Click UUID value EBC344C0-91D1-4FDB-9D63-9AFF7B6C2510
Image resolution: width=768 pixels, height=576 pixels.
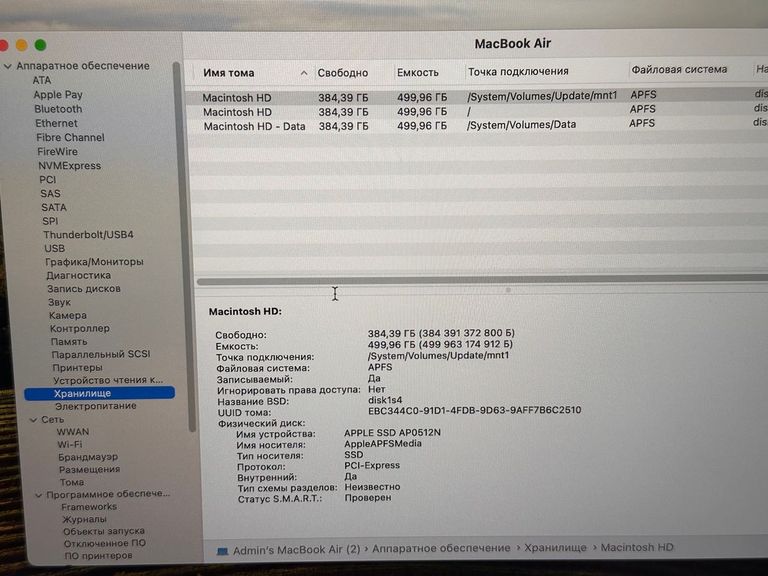(x=475, y=410)
